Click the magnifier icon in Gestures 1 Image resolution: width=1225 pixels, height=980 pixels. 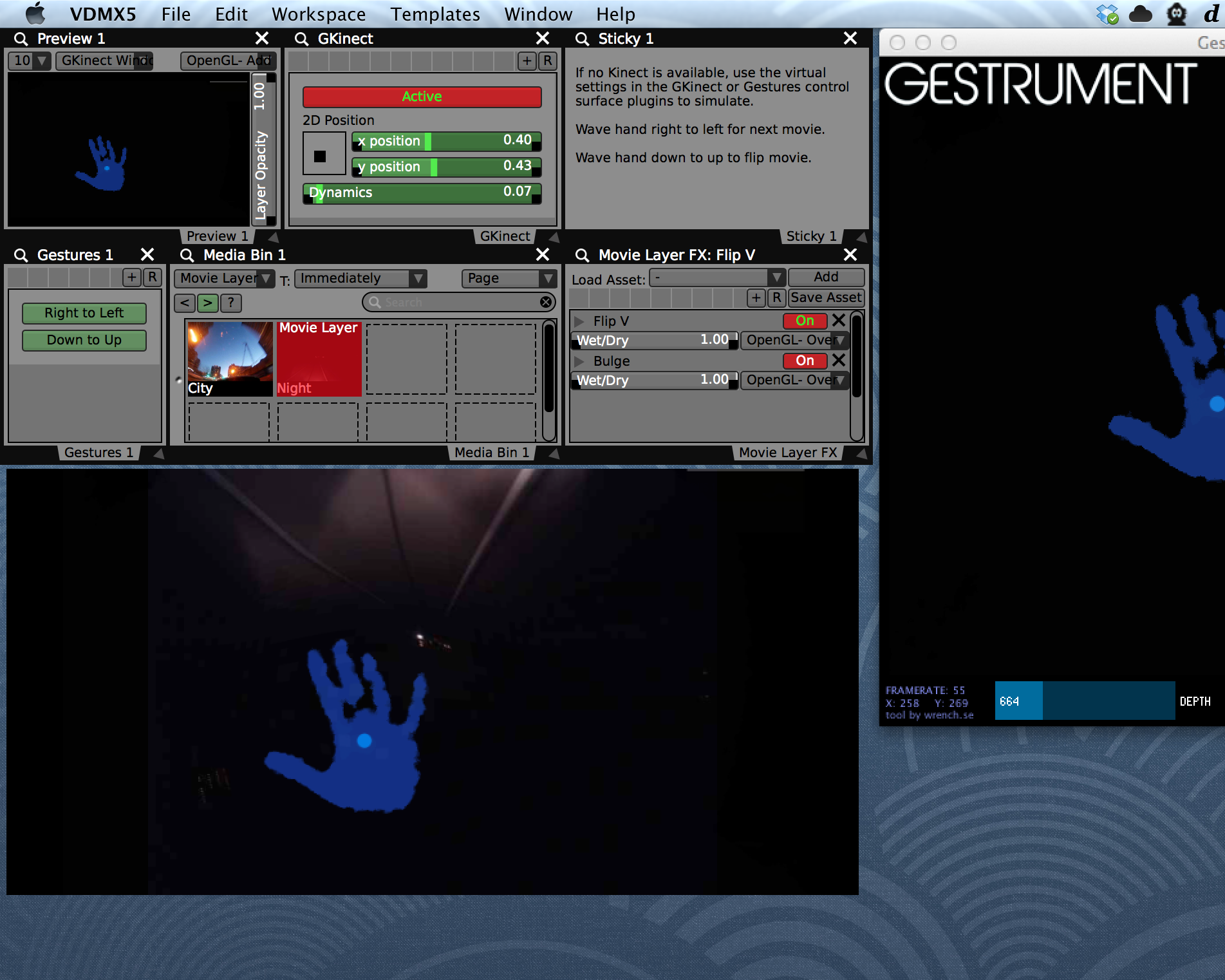(21, 255)
